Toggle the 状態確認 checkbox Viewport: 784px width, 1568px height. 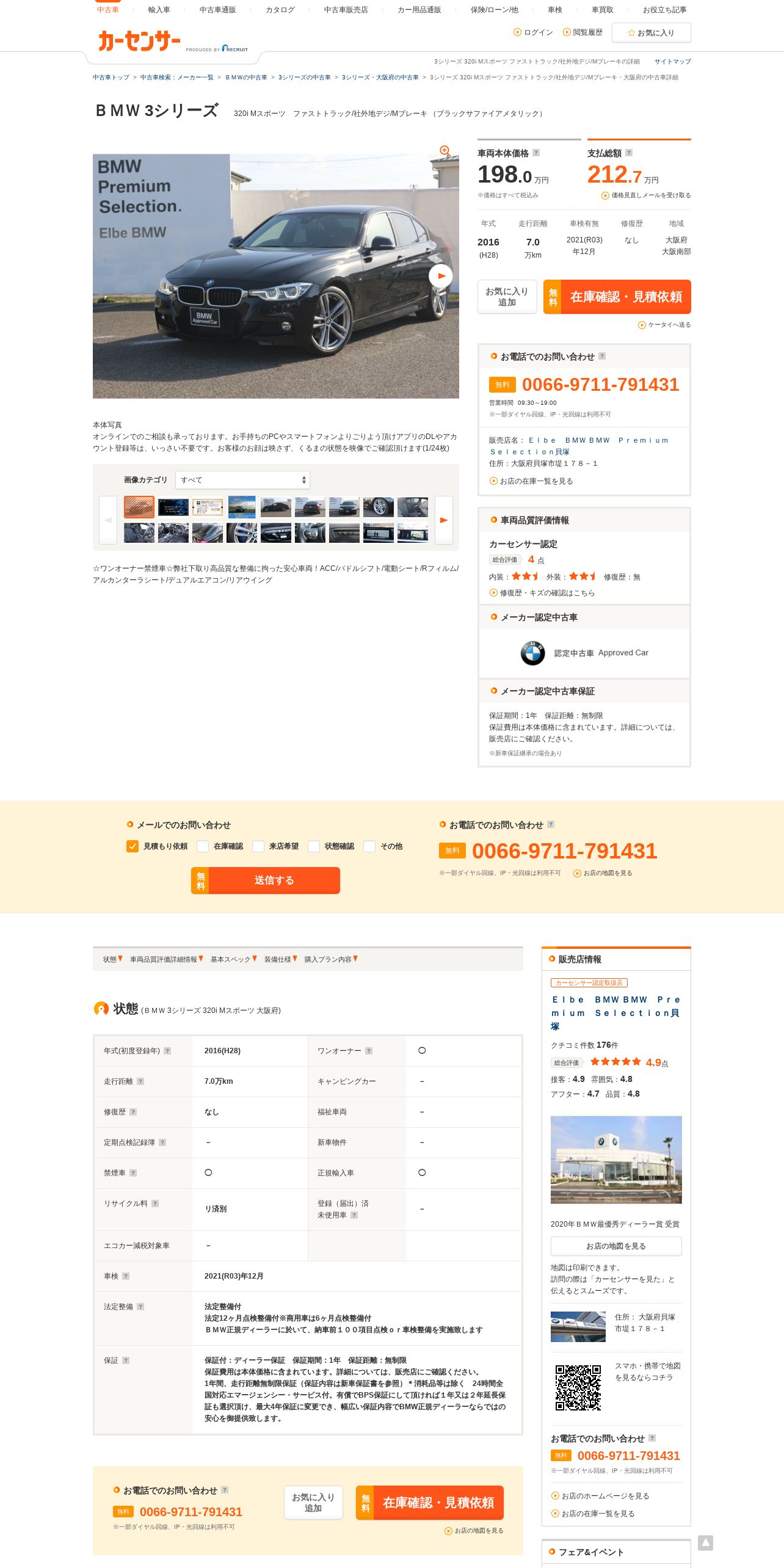pyautogui.click(x=314, y=846)
